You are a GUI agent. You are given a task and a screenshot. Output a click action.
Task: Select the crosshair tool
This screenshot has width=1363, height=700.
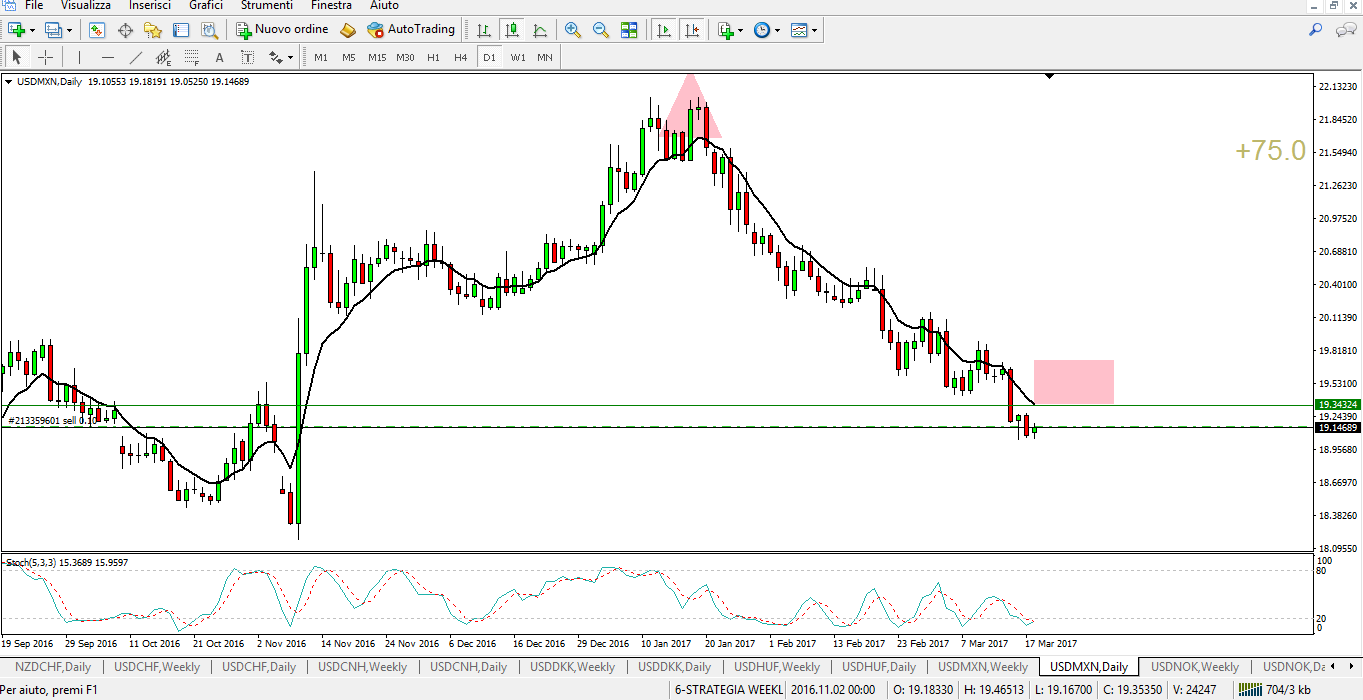[45, 57]
